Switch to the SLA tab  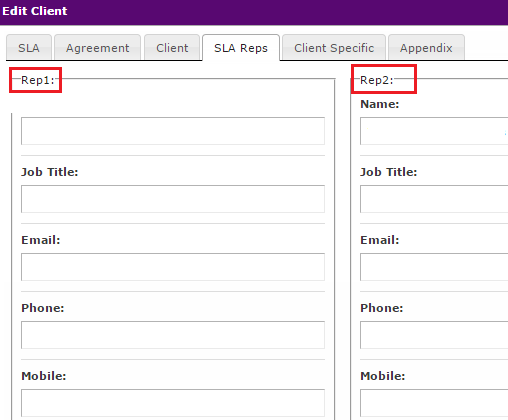(29, 48)
